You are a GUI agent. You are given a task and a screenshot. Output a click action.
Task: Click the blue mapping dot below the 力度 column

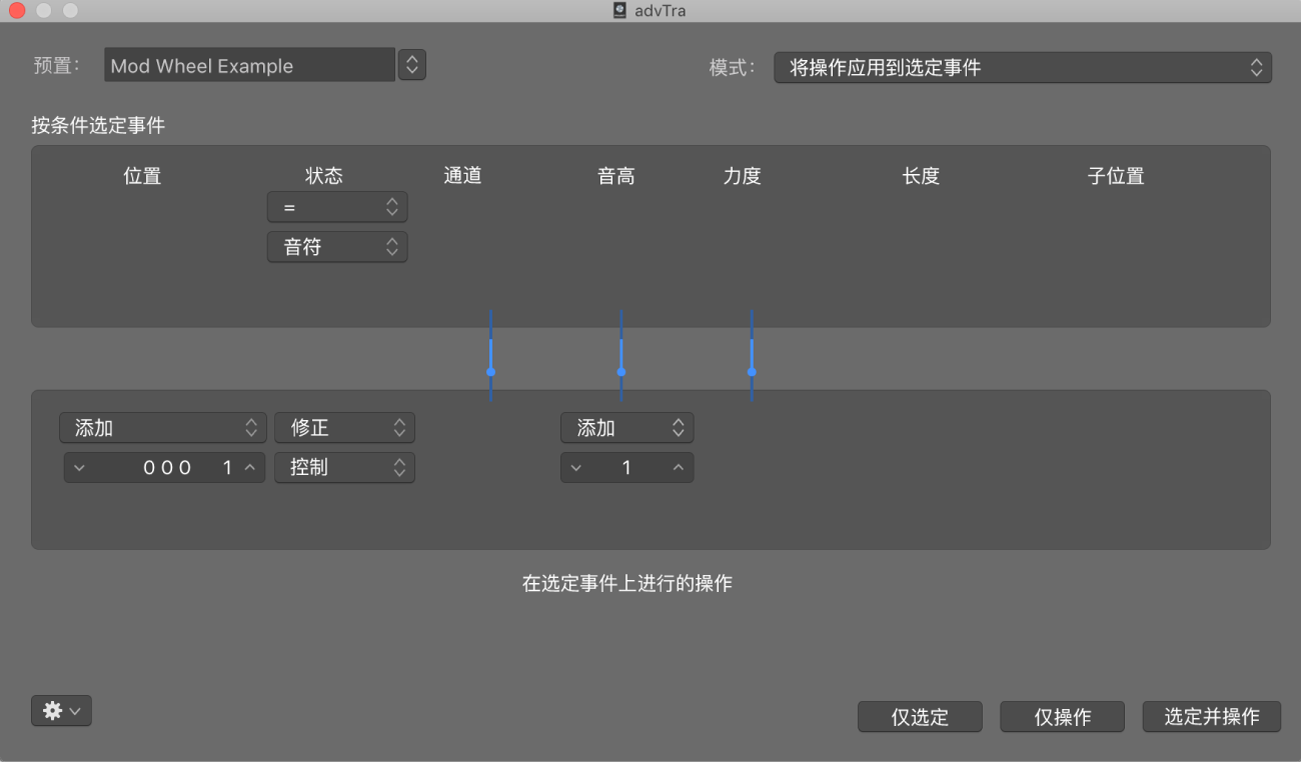pyautogui.click(x=751, y=371)
